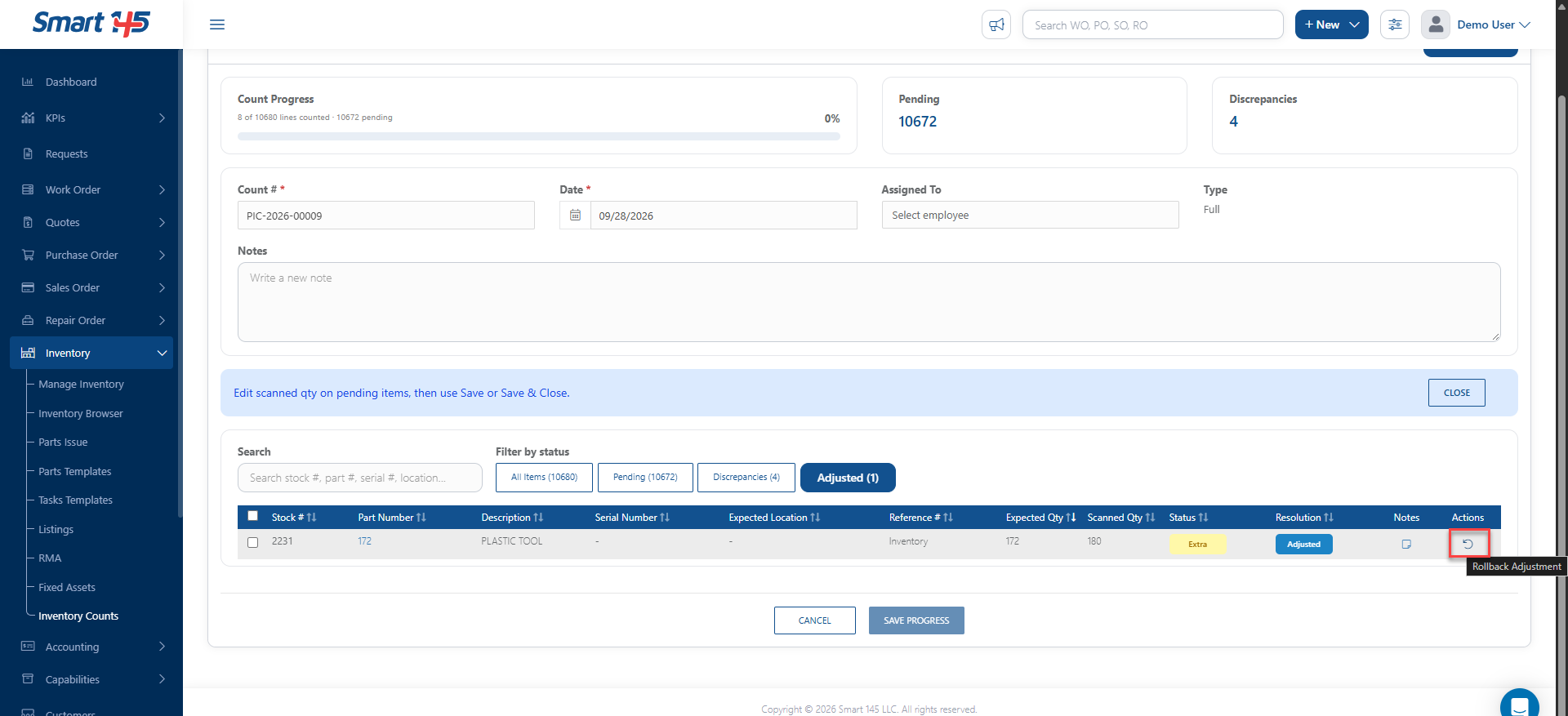Filter by Pending (10672) status
1568x716 pixels.
645,478
